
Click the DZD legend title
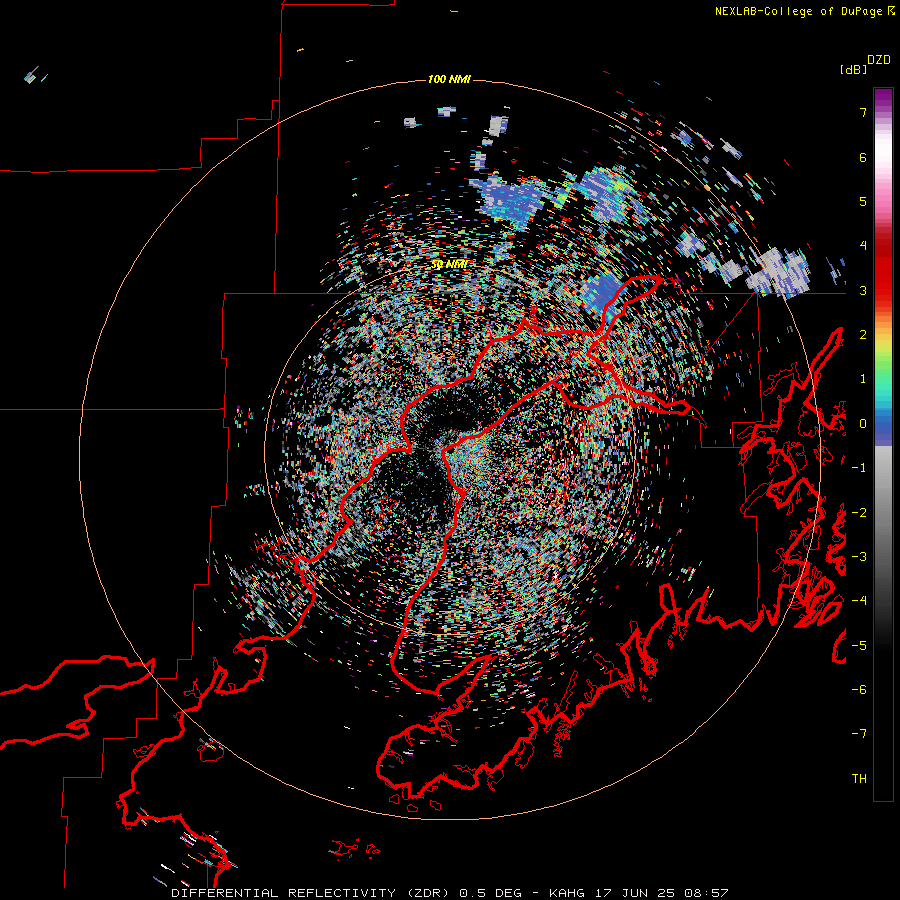tap(879, 60)
